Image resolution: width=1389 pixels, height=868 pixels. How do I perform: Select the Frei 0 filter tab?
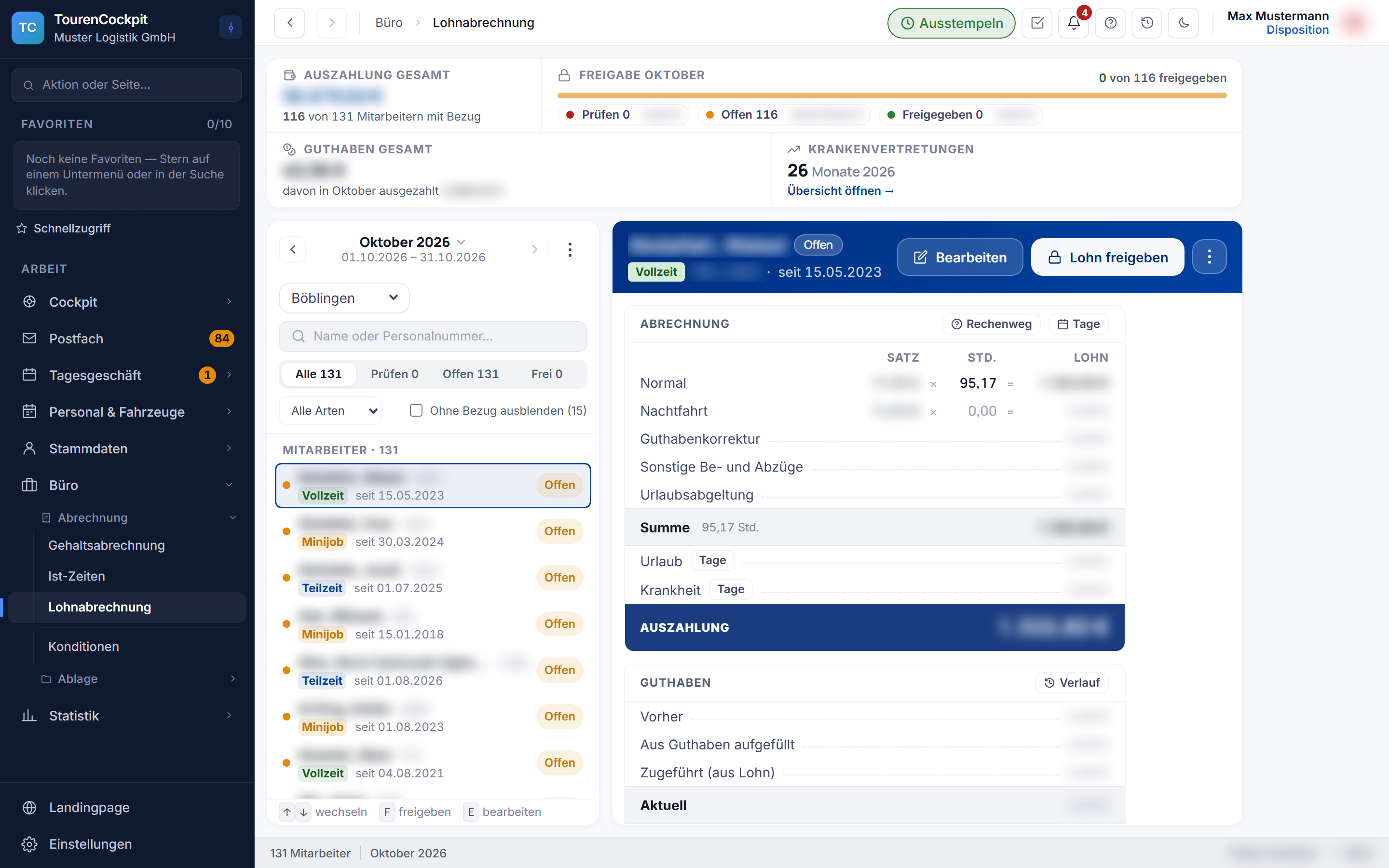click(x=546, y=374)
